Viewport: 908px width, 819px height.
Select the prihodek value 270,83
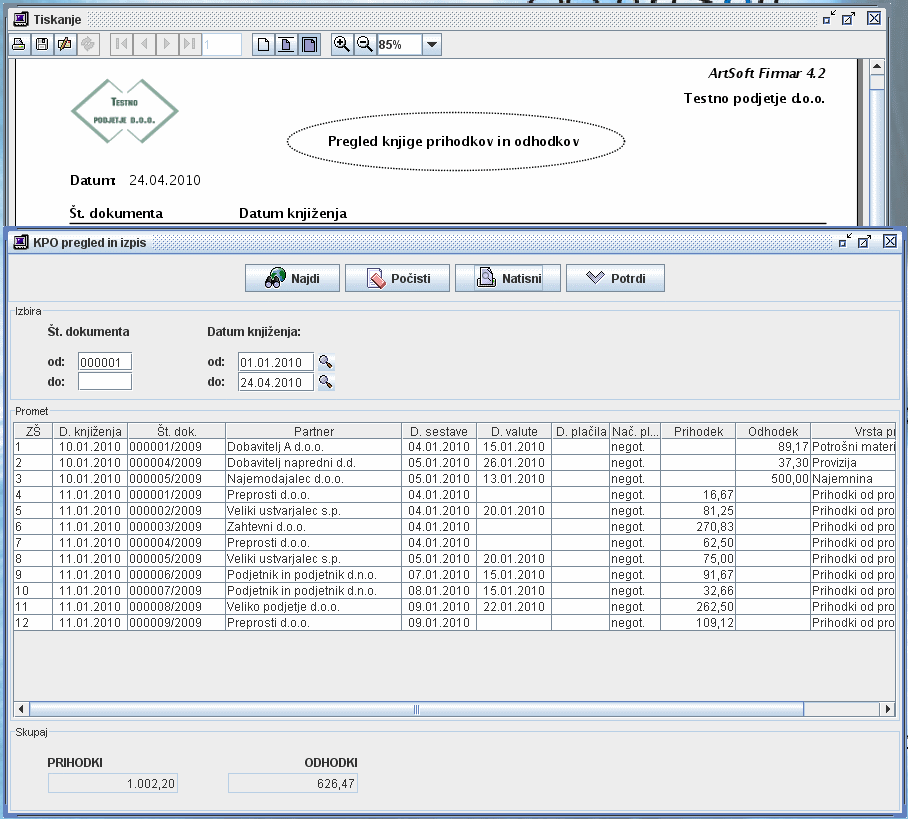698,527
